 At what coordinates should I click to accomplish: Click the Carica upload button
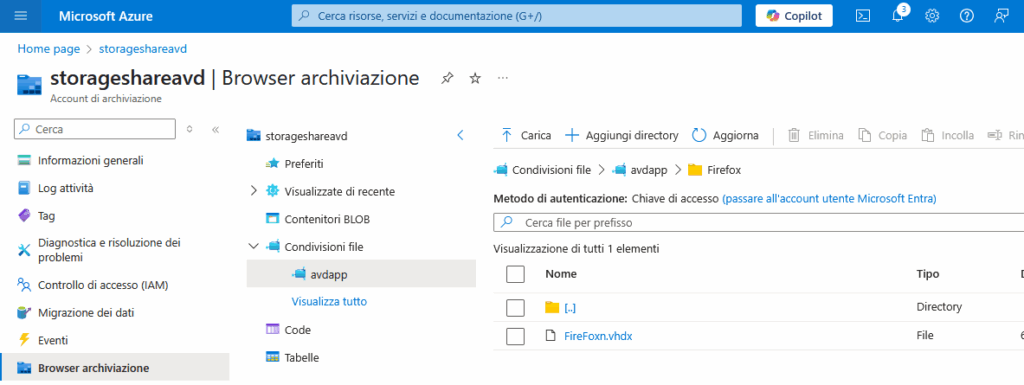click(x=526, y=136)
